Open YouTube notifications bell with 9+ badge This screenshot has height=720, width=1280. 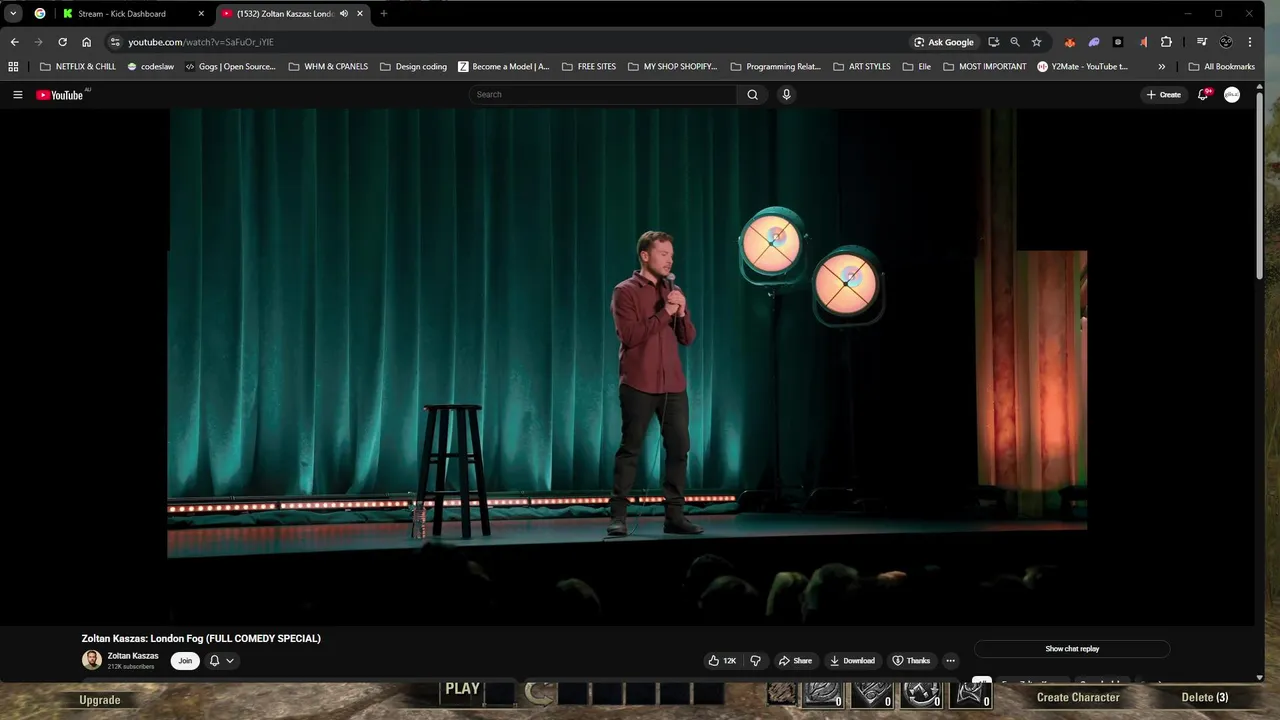coord(1204,94)
